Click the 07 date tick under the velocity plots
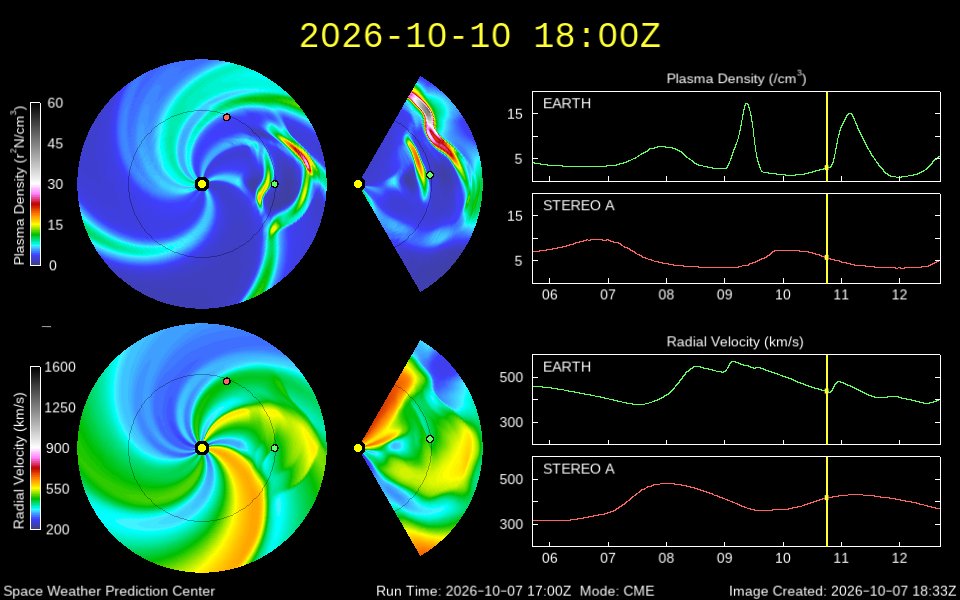This screenshot has width=960, height=600. click(608, 558)
